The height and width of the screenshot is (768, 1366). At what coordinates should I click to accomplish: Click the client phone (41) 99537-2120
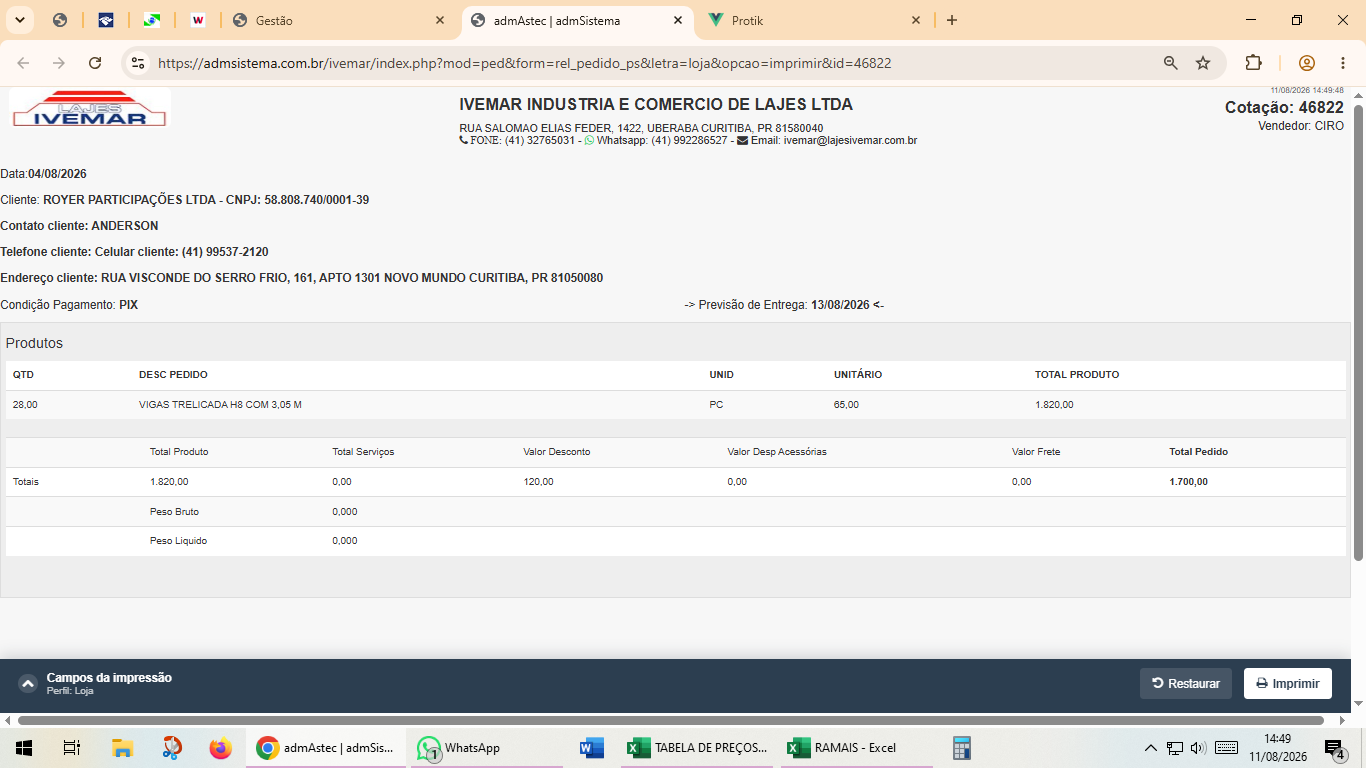click(x=225, y=252)
